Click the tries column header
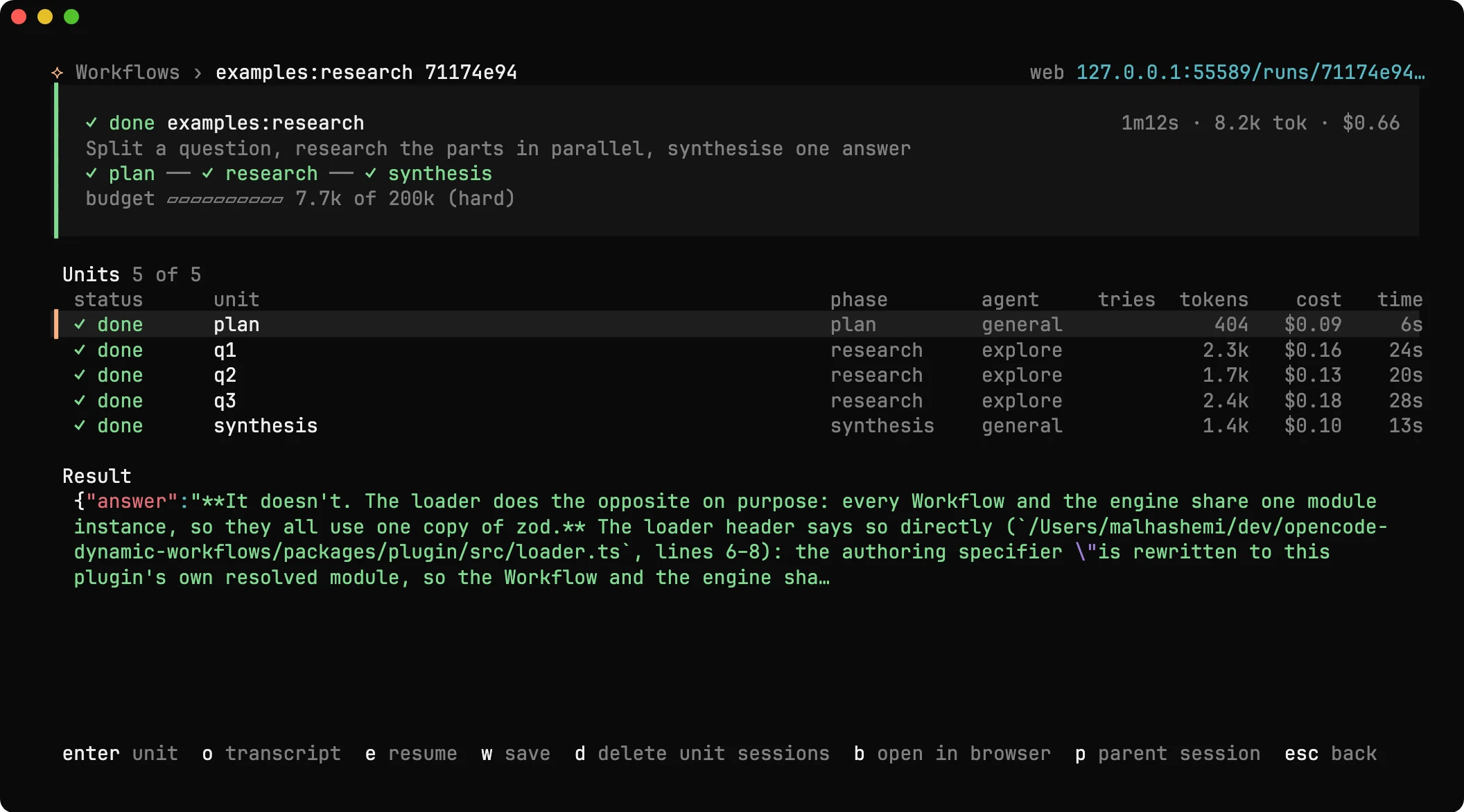 click(1126, 299)
